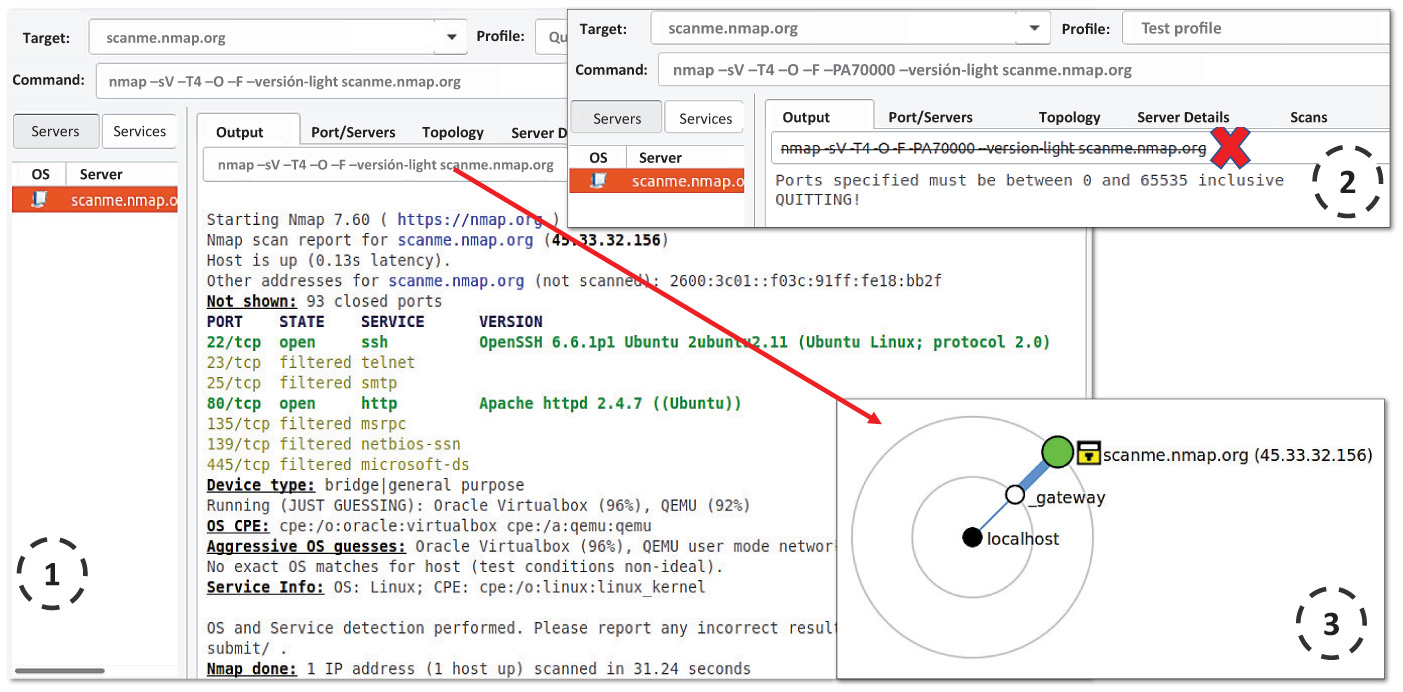Viewport: 1403px width, 692px height.
Task: Click the 23/tcp filtered telnet line
Action: click(311, 362)
